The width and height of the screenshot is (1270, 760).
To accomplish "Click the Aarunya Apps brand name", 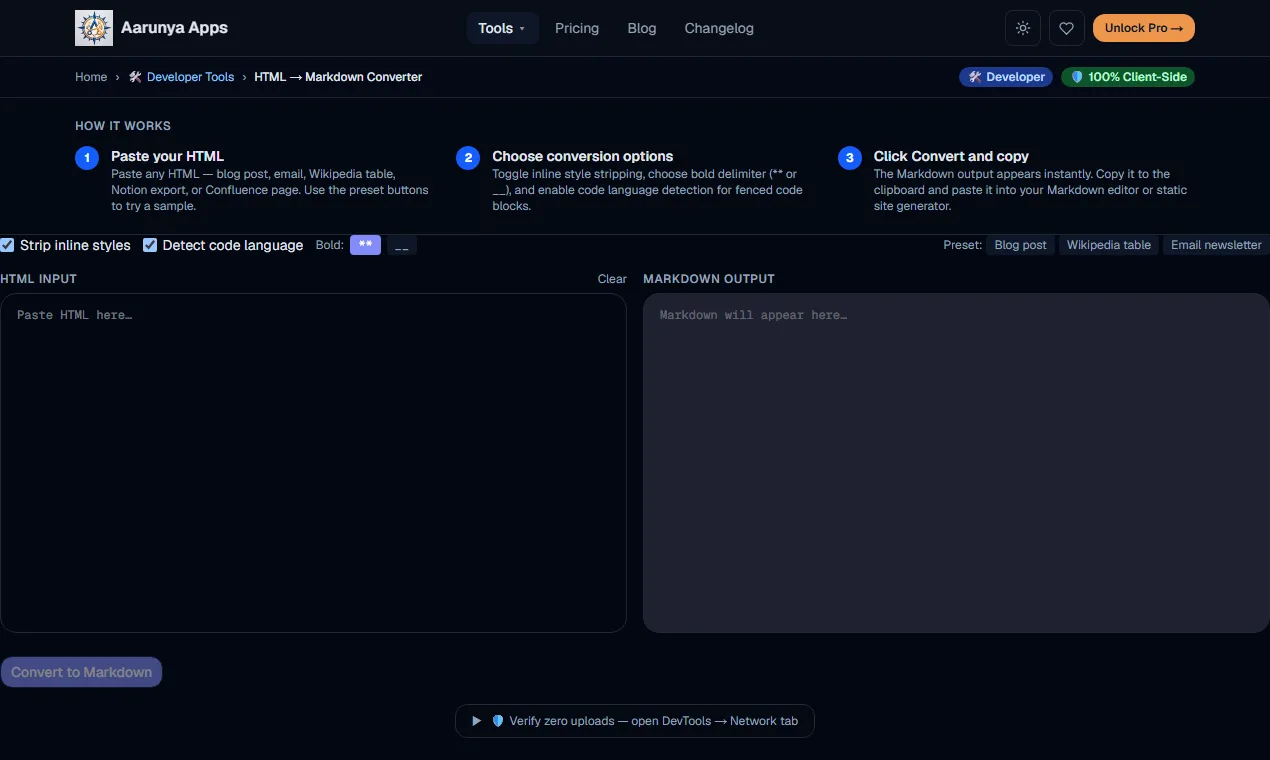I will pyautogui.click(x=174, y=28).
